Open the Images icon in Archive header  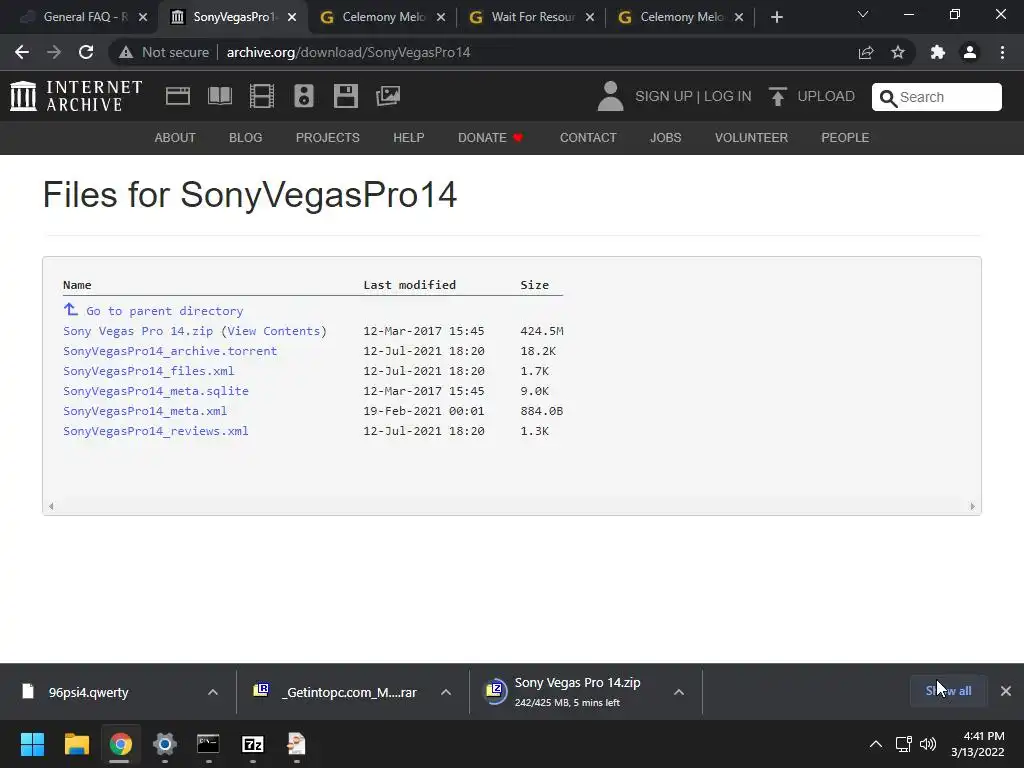pos(388,96)
